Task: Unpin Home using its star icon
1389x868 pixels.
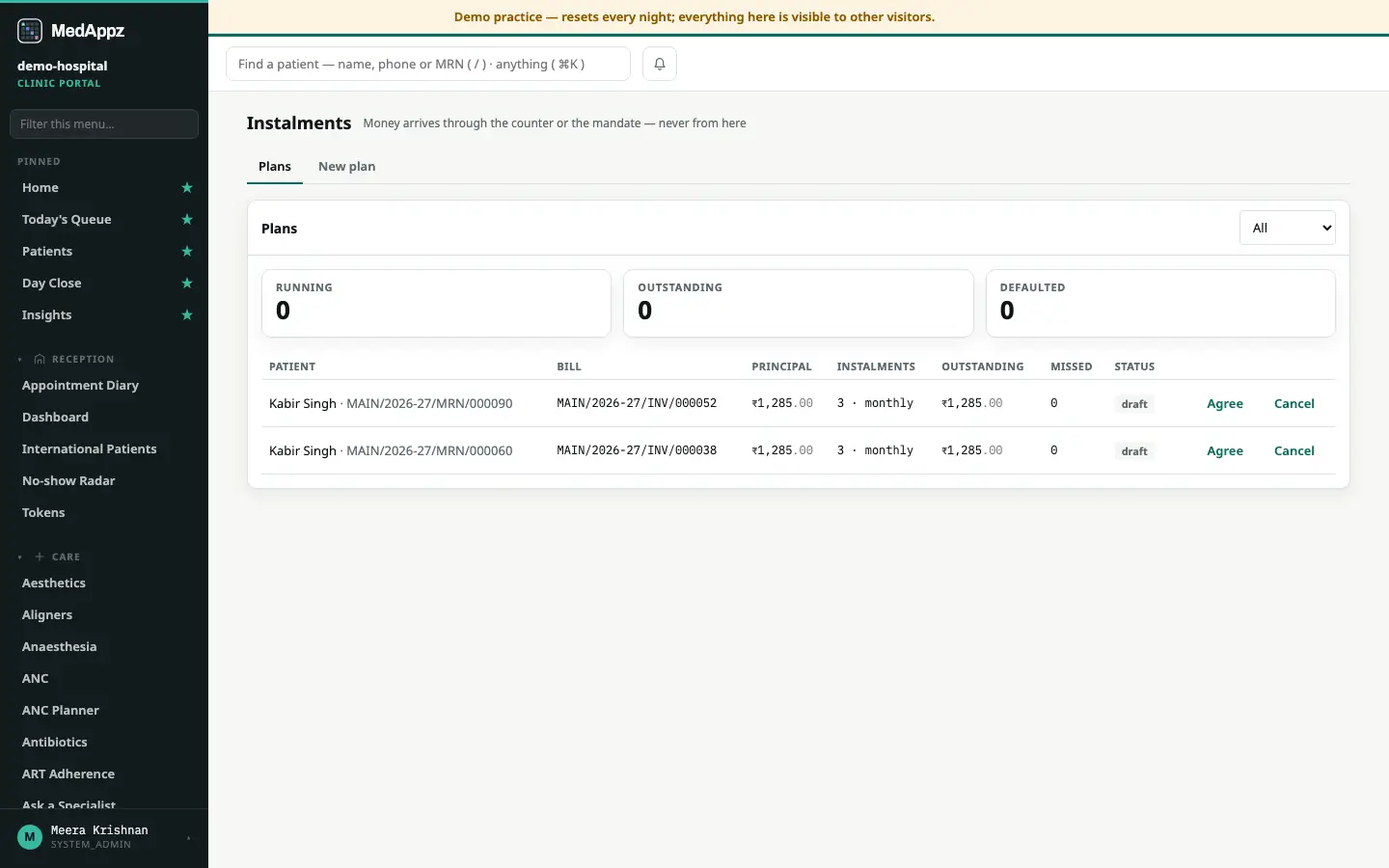Action: click(187, 188)
